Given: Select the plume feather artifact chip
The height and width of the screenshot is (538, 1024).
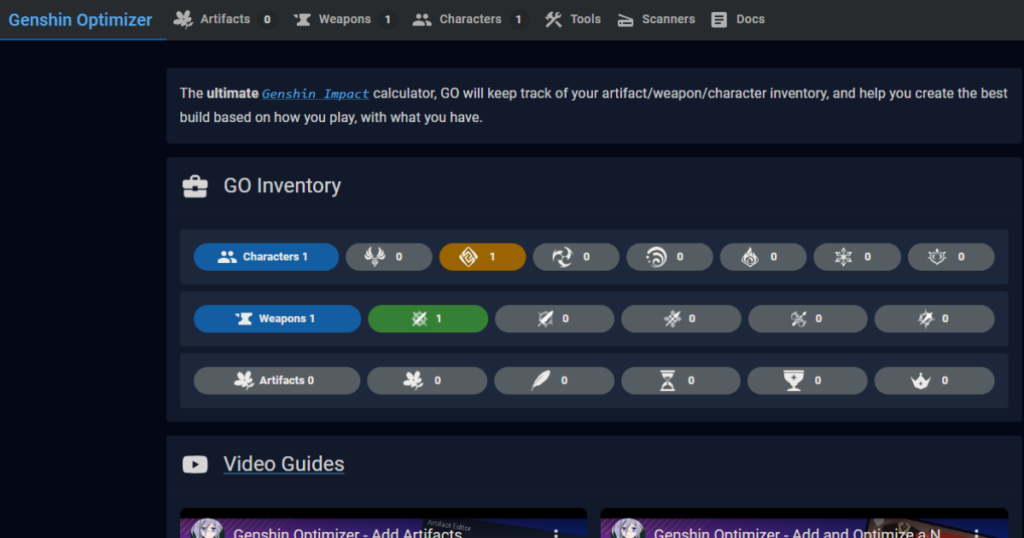Looking at the screenshot, I should [x=553, y=381].
